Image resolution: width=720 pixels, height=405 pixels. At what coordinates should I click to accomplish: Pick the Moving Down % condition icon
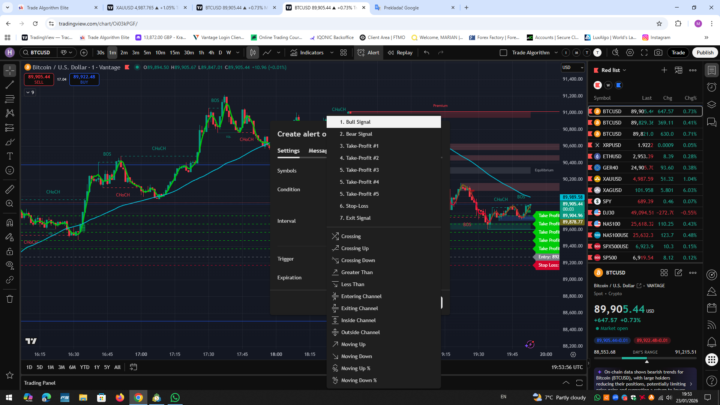(334, 380)
